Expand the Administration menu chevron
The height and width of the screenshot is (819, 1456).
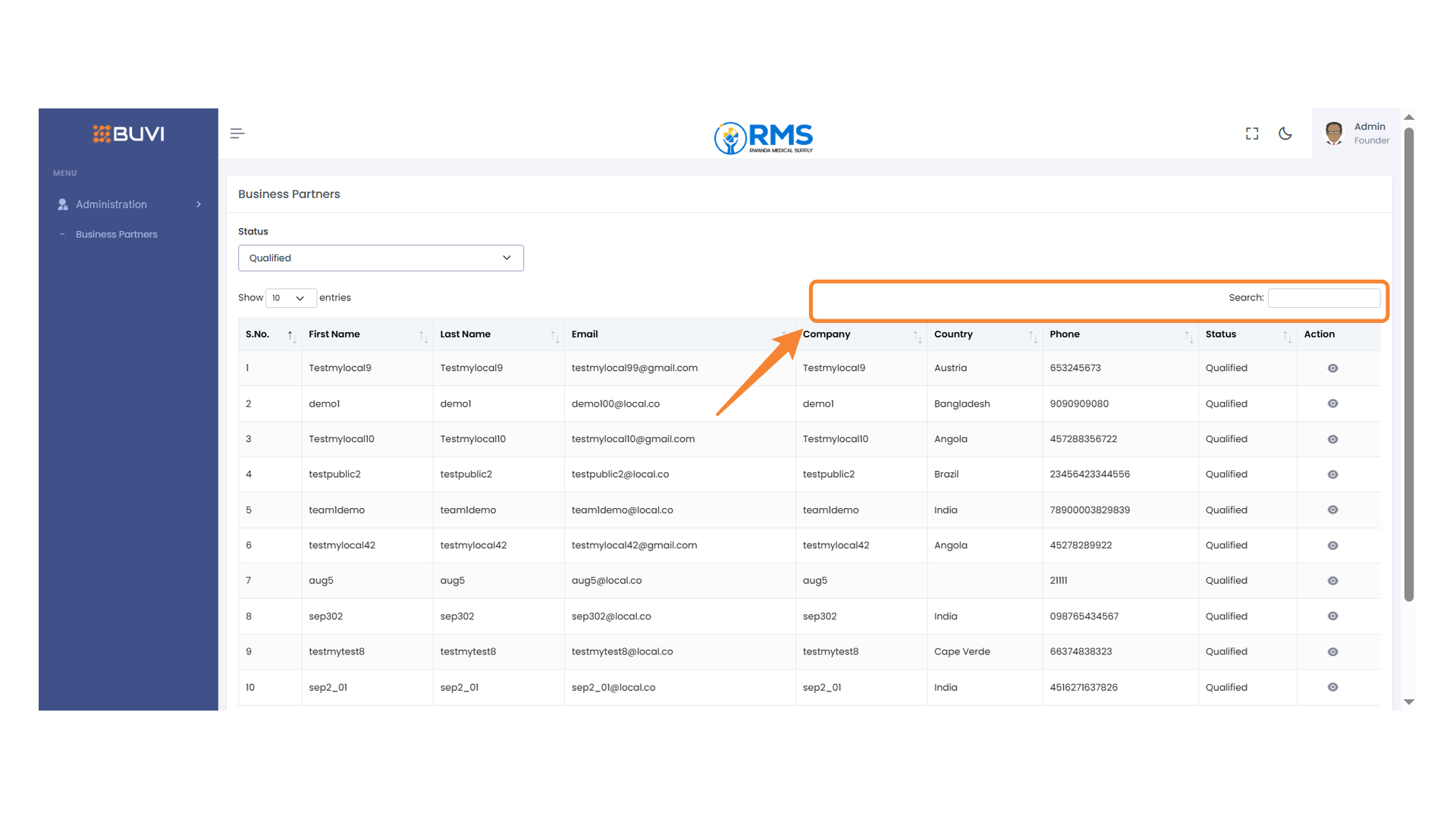pyautogui.click(x=199, y=205)
